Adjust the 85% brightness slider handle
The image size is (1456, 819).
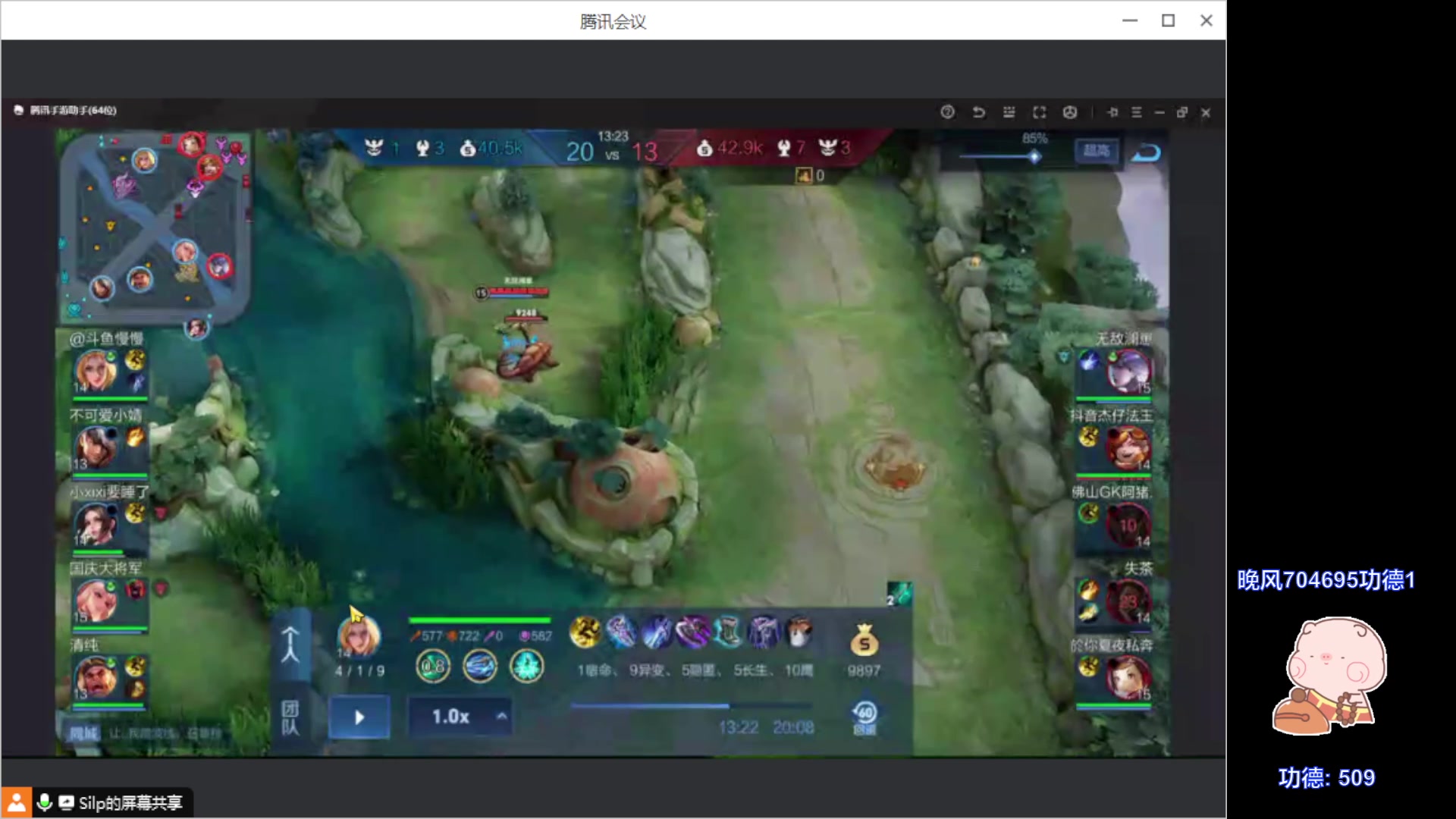tap(1034, 157)
